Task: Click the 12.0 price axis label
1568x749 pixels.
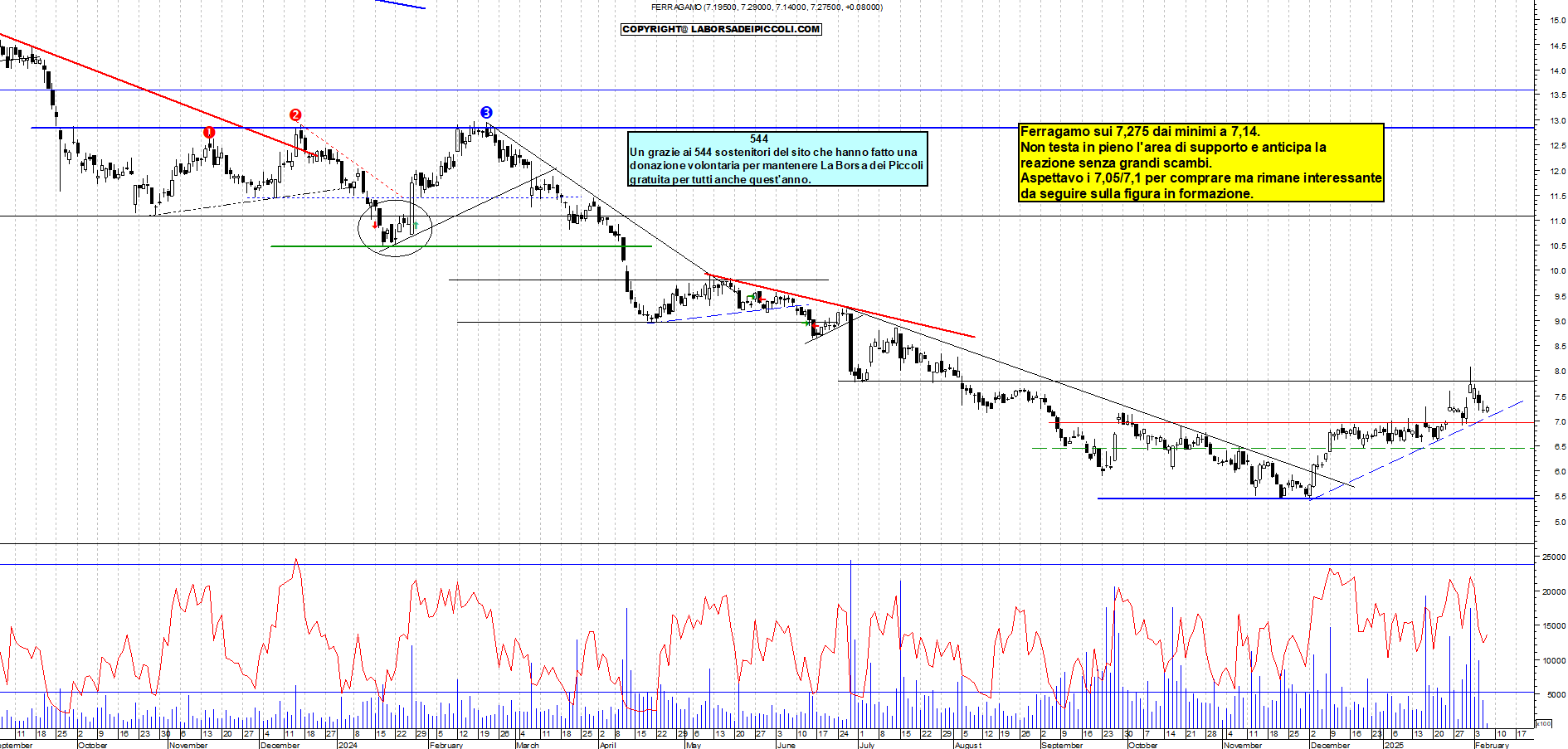Action: click(x=1557, y=172)
